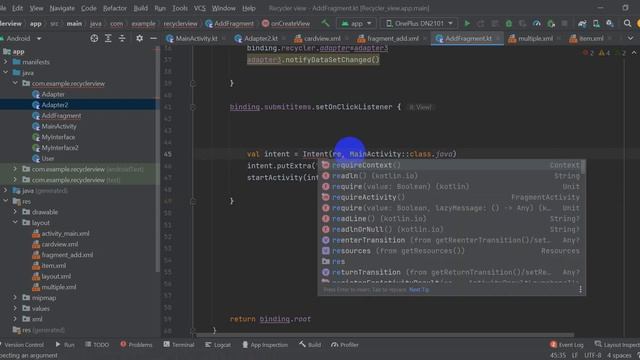Collapse the res folder
The width and height of the screenshot is (640, 360).
(x=6, y=201)
